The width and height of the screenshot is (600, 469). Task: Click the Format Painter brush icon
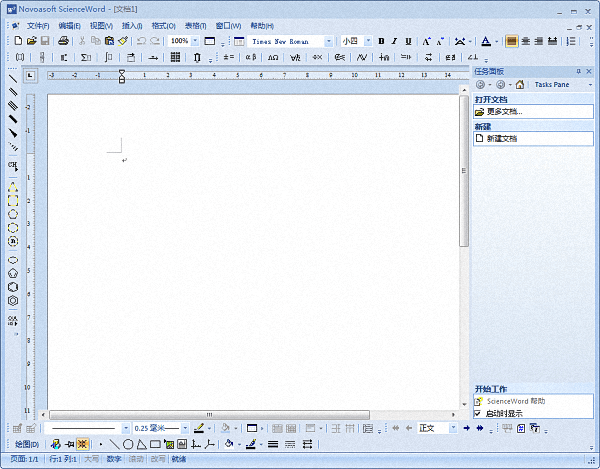122,41
